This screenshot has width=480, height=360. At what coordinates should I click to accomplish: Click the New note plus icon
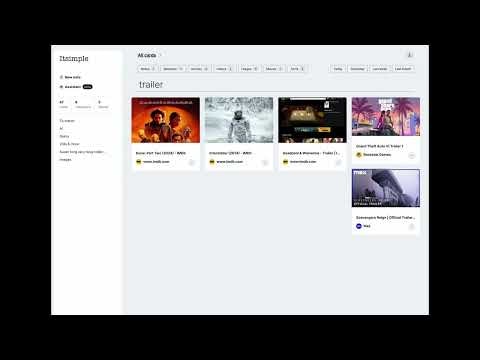click(61, 77)
